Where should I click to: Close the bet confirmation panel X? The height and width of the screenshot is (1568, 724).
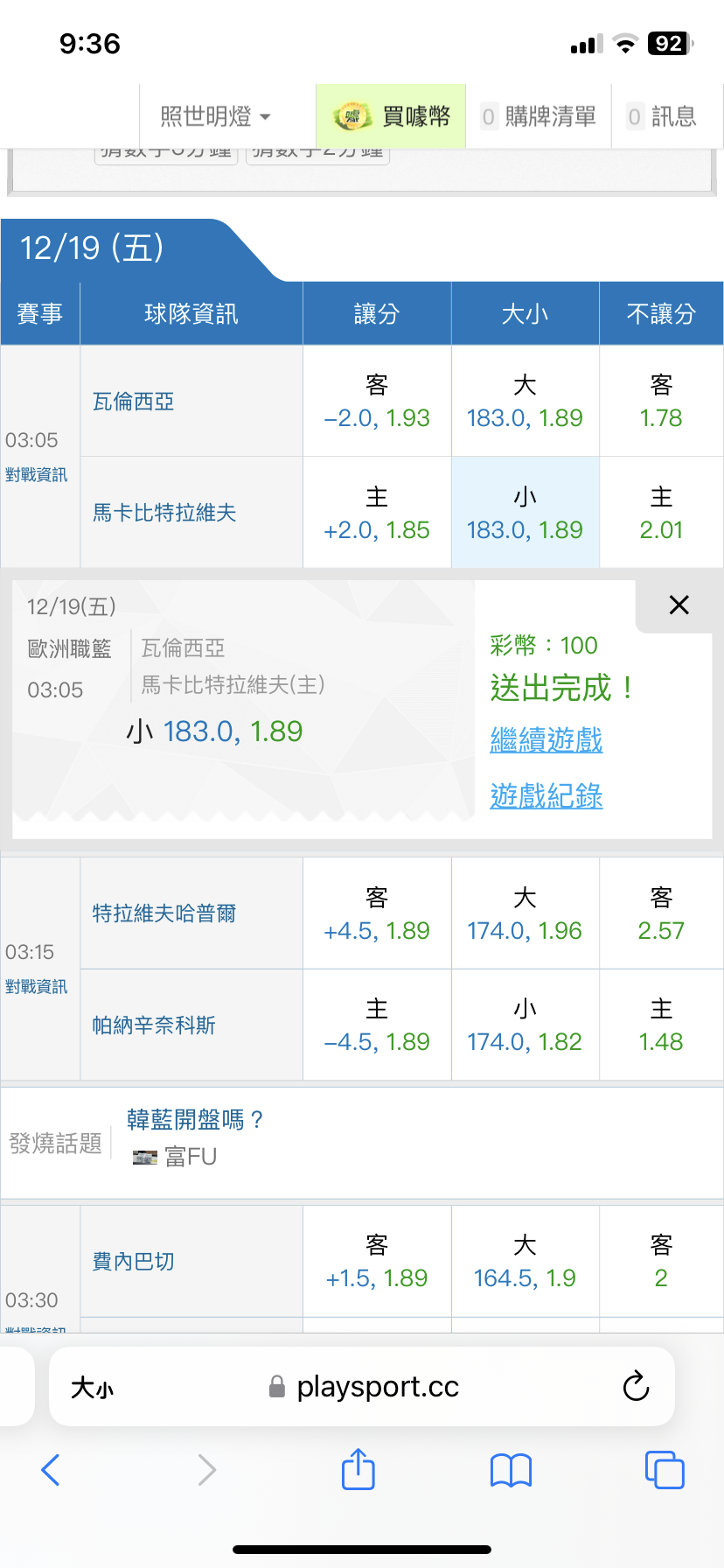coord(679,605)
